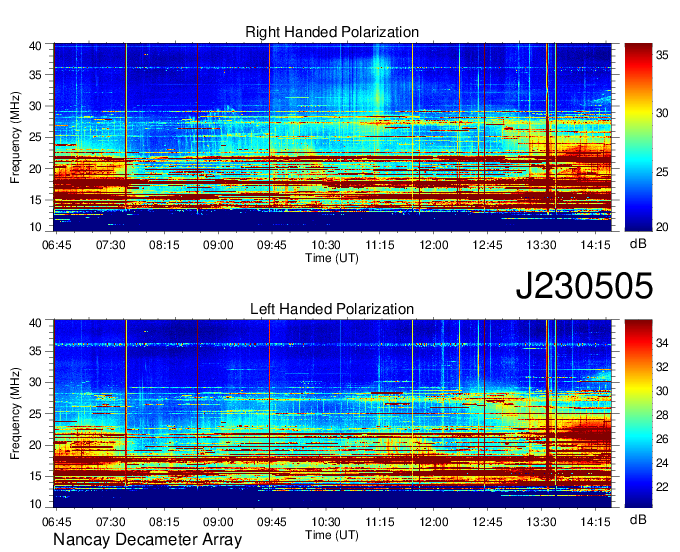This screenshot has width=680, height=552.
Task: Click 08:15 time tick on Right Handed plot
Action: [164, 245]
